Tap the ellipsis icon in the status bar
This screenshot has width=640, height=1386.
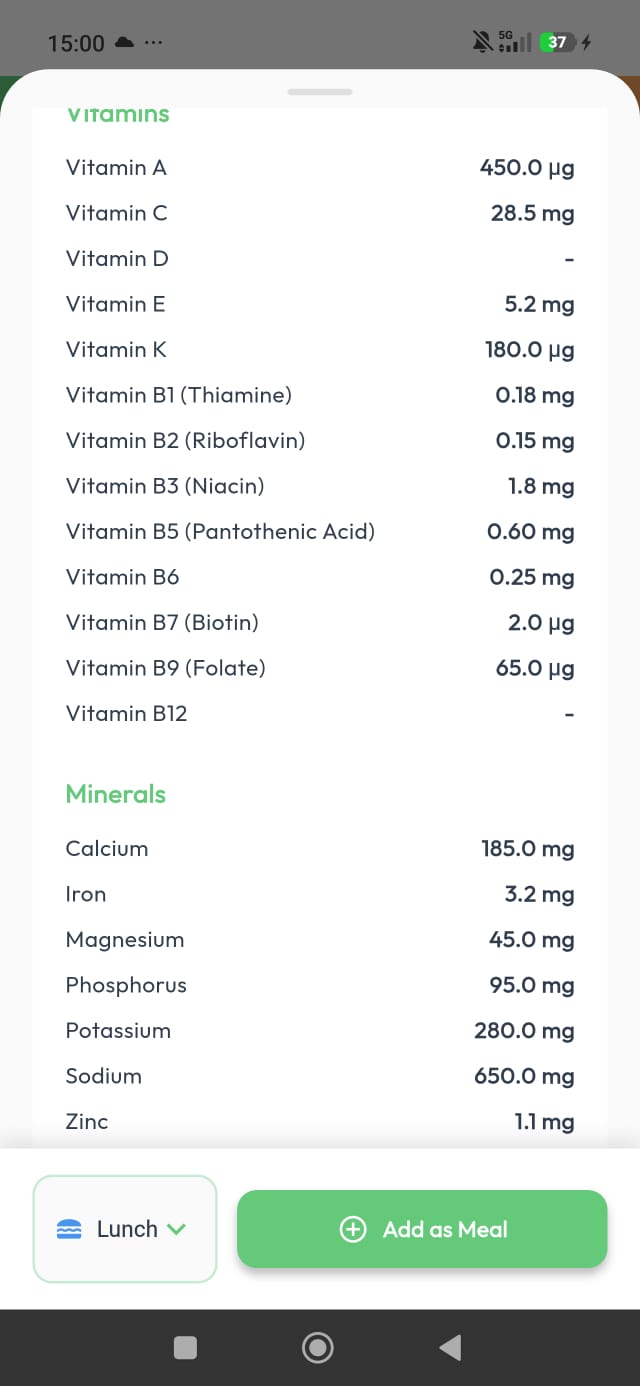click(x=153, y=43)
